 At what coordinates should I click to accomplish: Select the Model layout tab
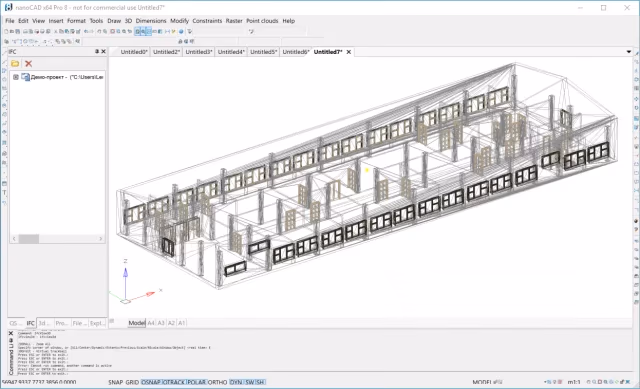pos(137,323)
